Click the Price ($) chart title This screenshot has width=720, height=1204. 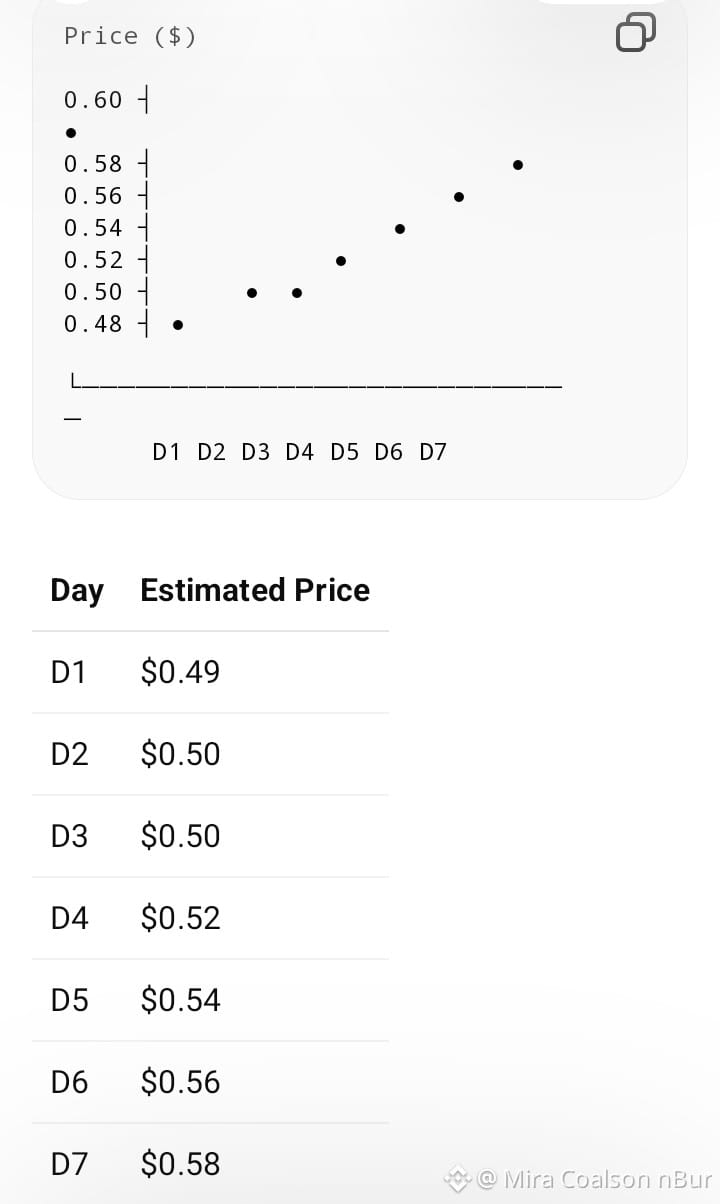coord(130,36)
